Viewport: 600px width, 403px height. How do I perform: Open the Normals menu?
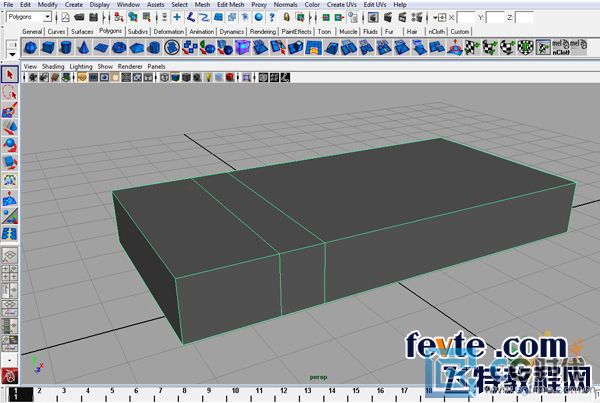pyautogui.click(x=285, y=5)
